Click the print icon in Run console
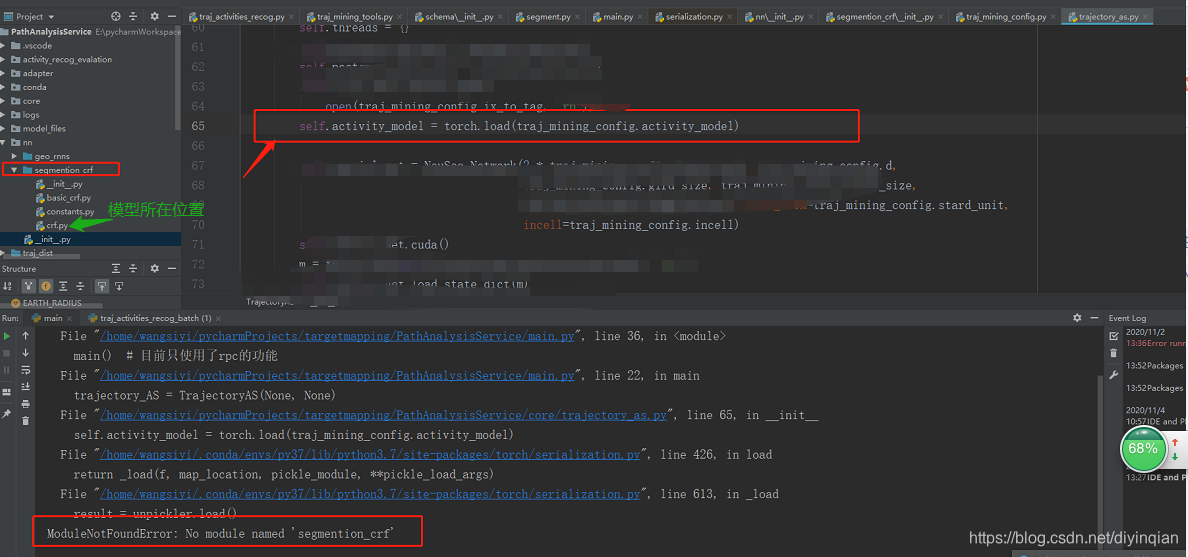 tap(26, 404)
